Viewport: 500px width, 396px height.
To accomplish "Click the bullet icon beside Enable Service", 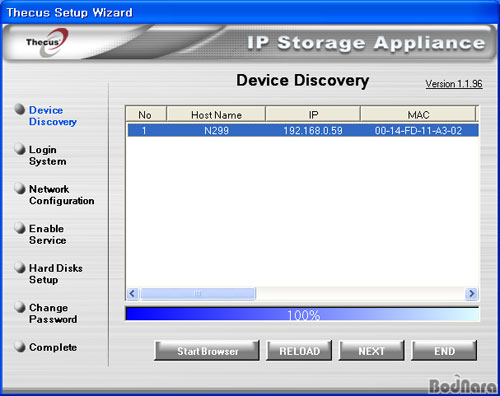I will click(20, 228).
